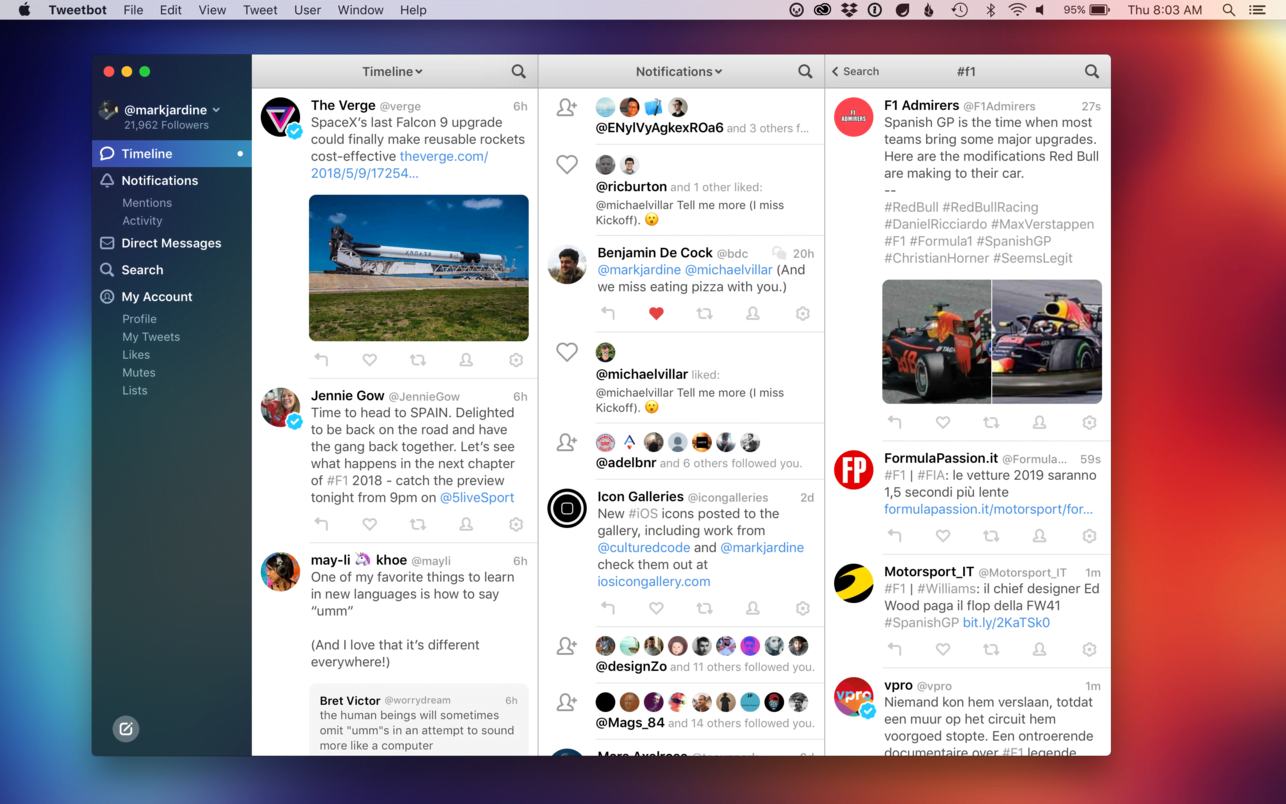
Task: Open the actions gear on Benjamin De Cock's tweet
Action: pyautogui.click(x=803, y=313)
